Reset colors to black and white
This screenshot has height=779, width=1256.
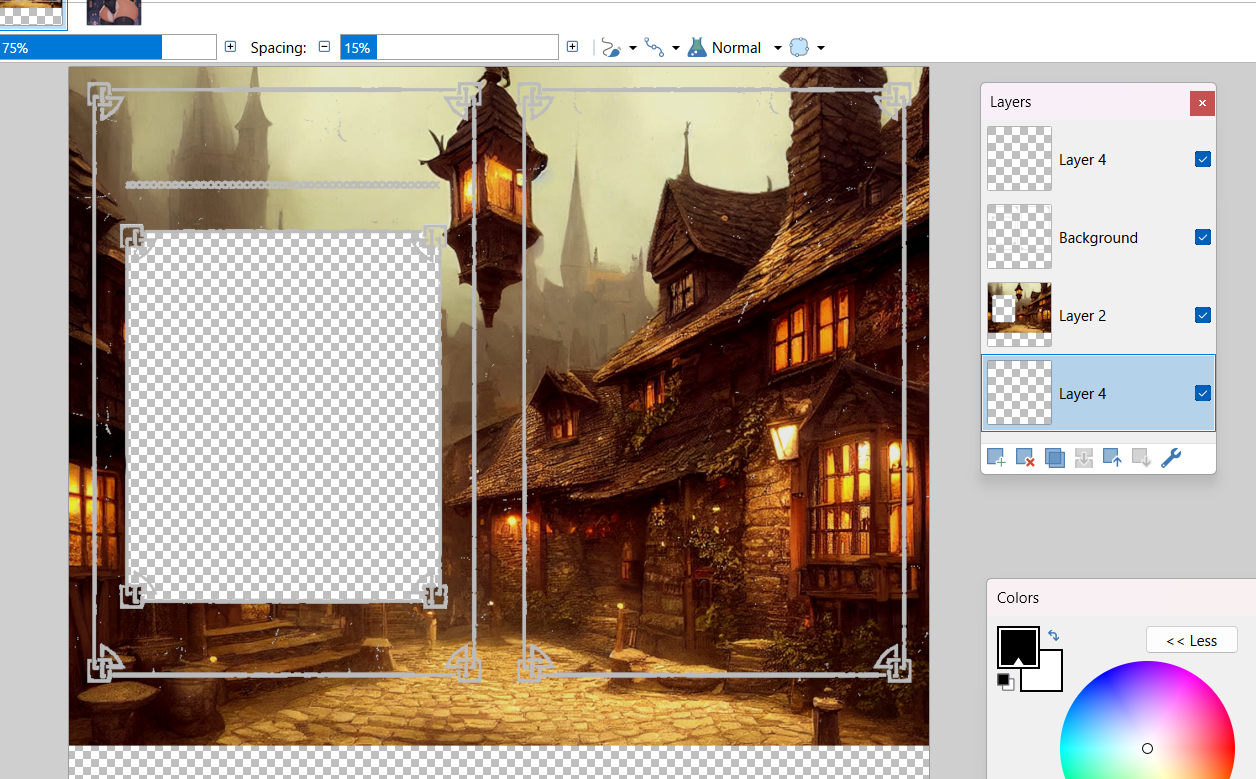click(1005, 682)
